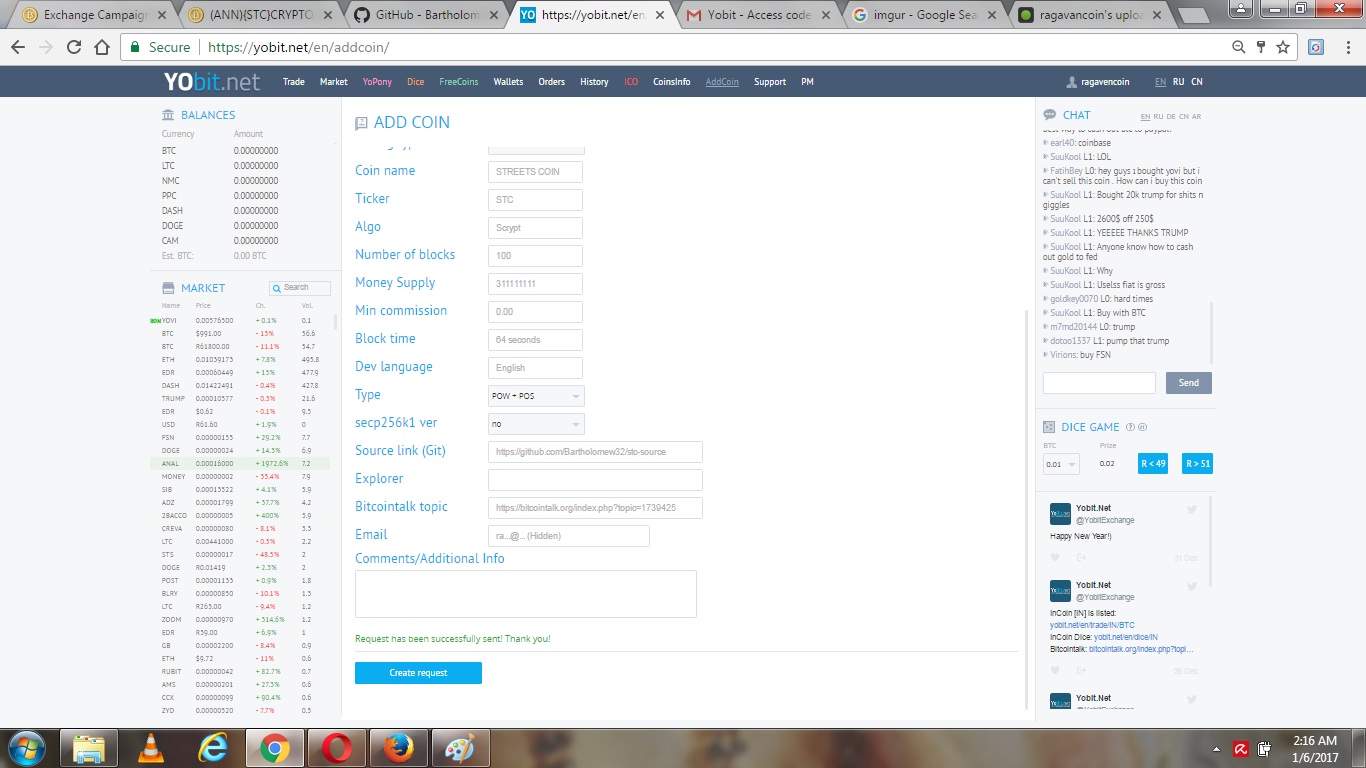Open Firefox from the taskbar
The image size is (1366, 768).
coord(399,748)
